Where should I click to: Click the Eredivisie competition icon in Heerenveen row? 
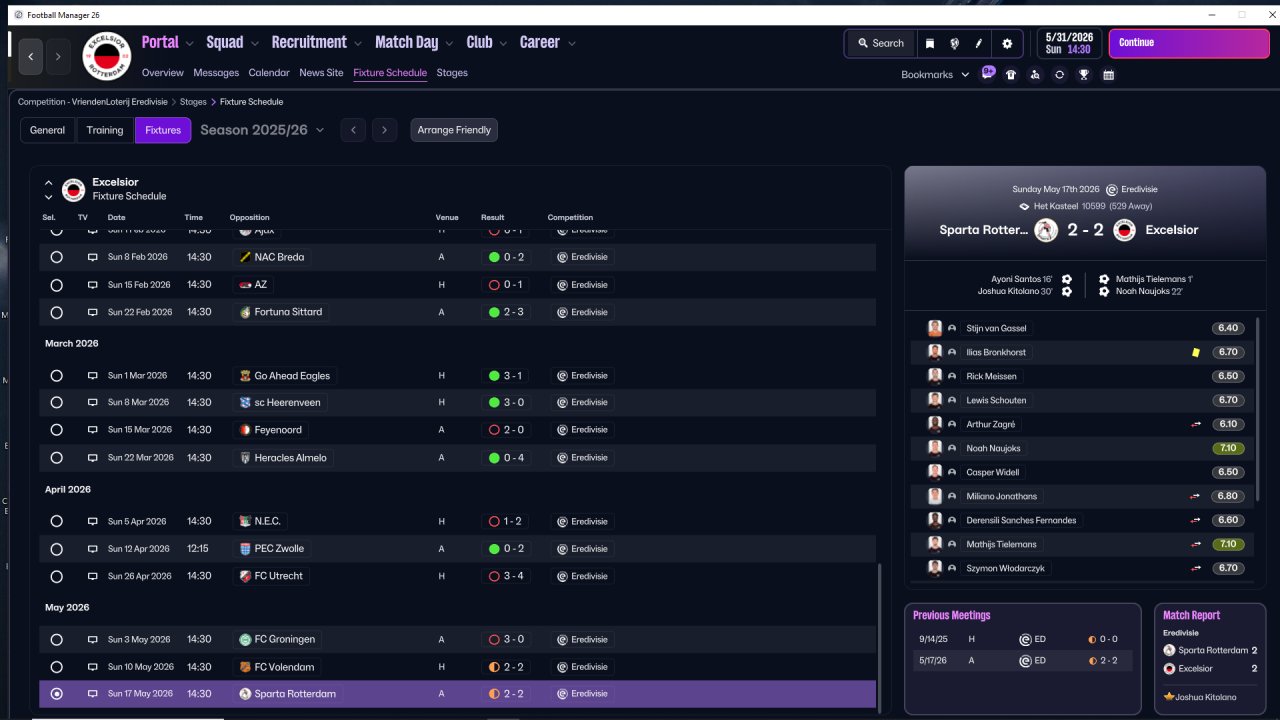pos(563,402)
